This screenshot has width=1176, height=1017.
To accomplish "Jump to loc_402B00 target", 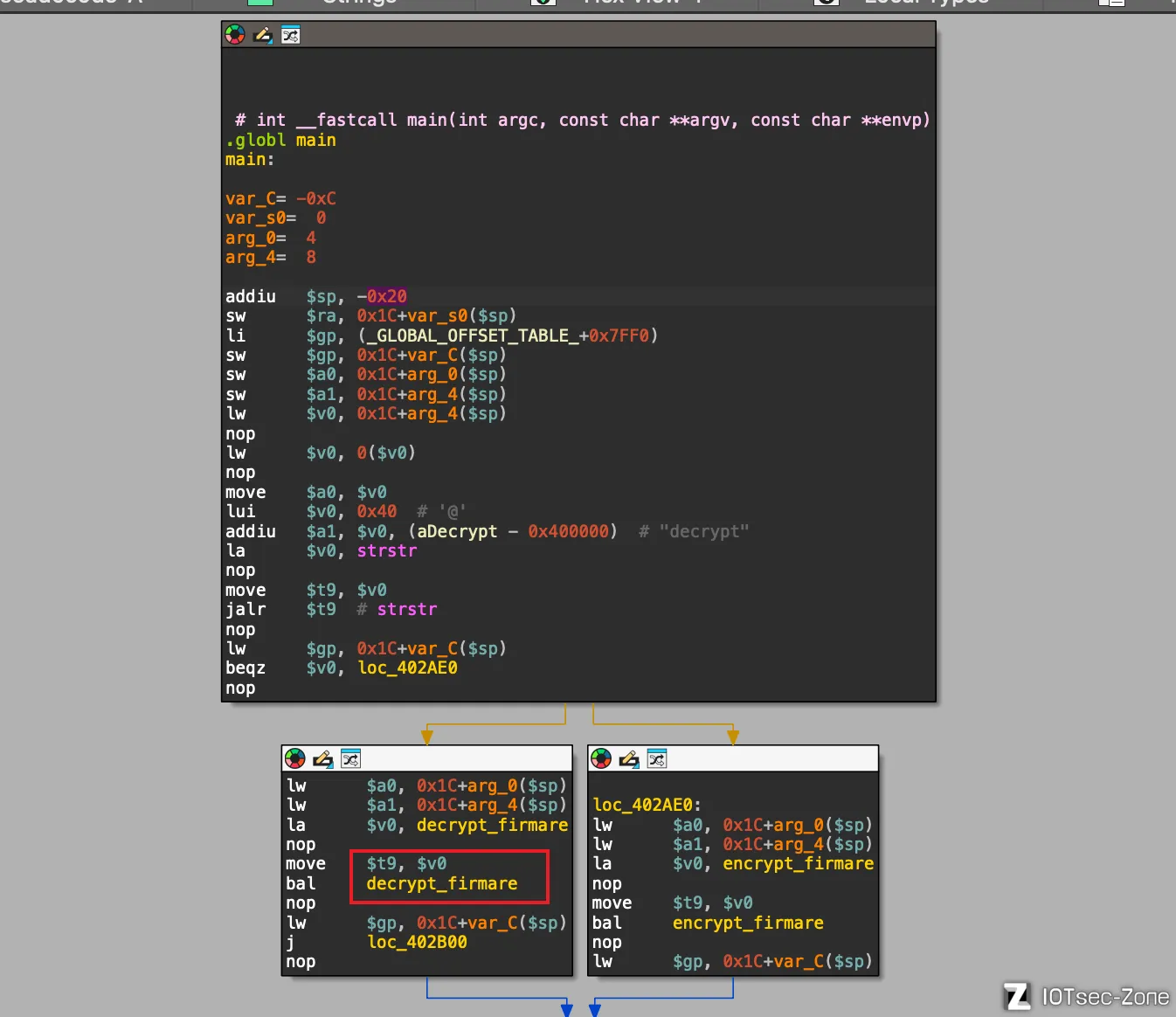I will click(x=417, y=942).
